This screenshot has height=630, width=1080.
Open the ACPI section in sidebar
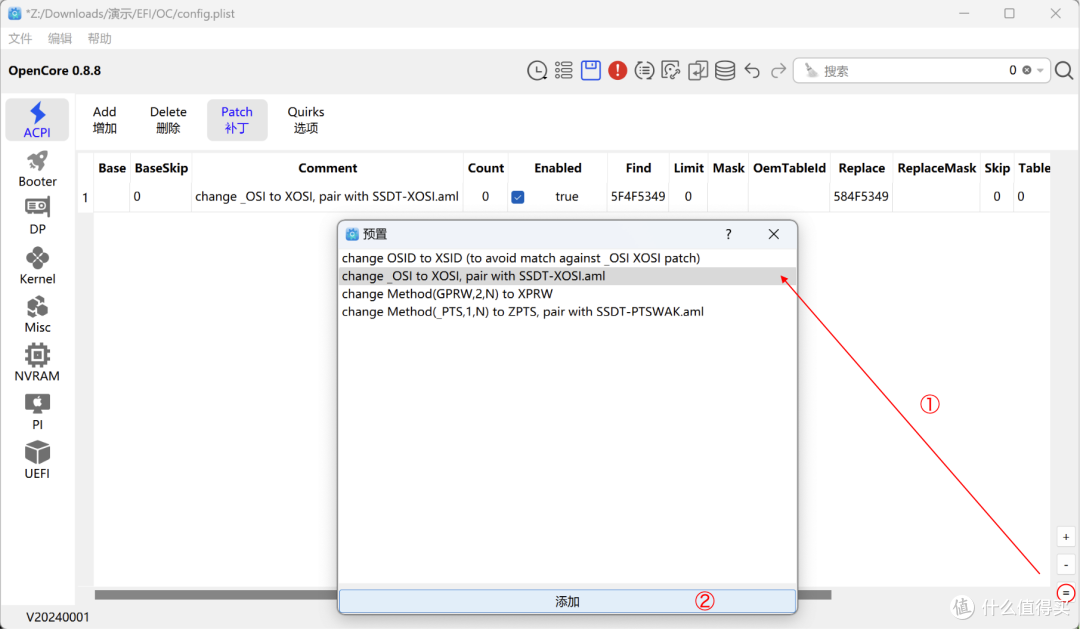(37, 120)
